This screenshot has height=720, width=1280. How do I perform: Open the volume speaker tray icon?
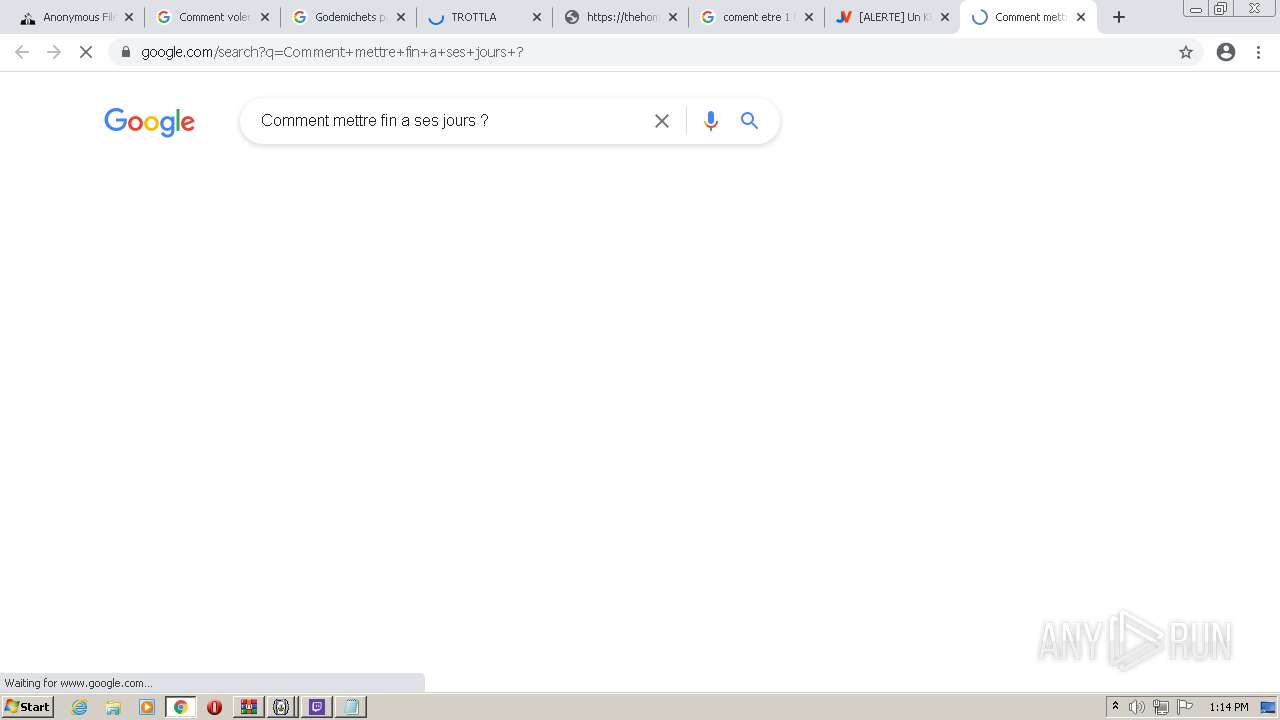pyautogui.click(x=1137, y=707)
